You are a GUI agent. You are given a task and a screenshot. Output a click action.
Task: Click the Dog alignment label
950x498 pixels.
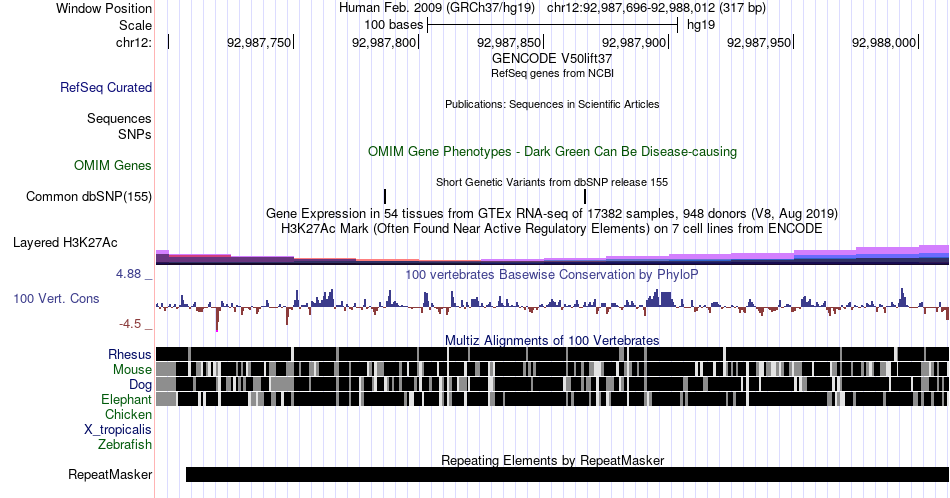coord(140,385)
